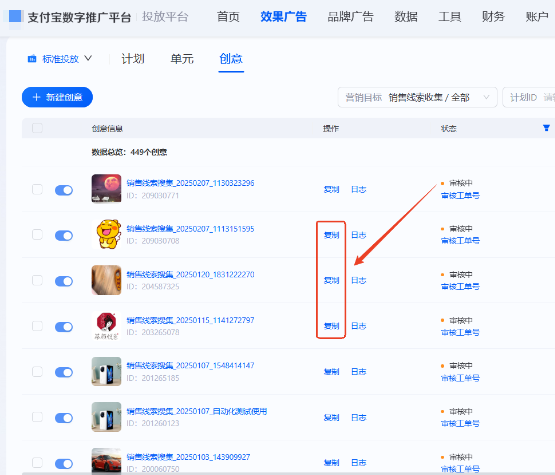
Task: Open 日志 for creative ID 204587325
Action: [x=359, y=280]
